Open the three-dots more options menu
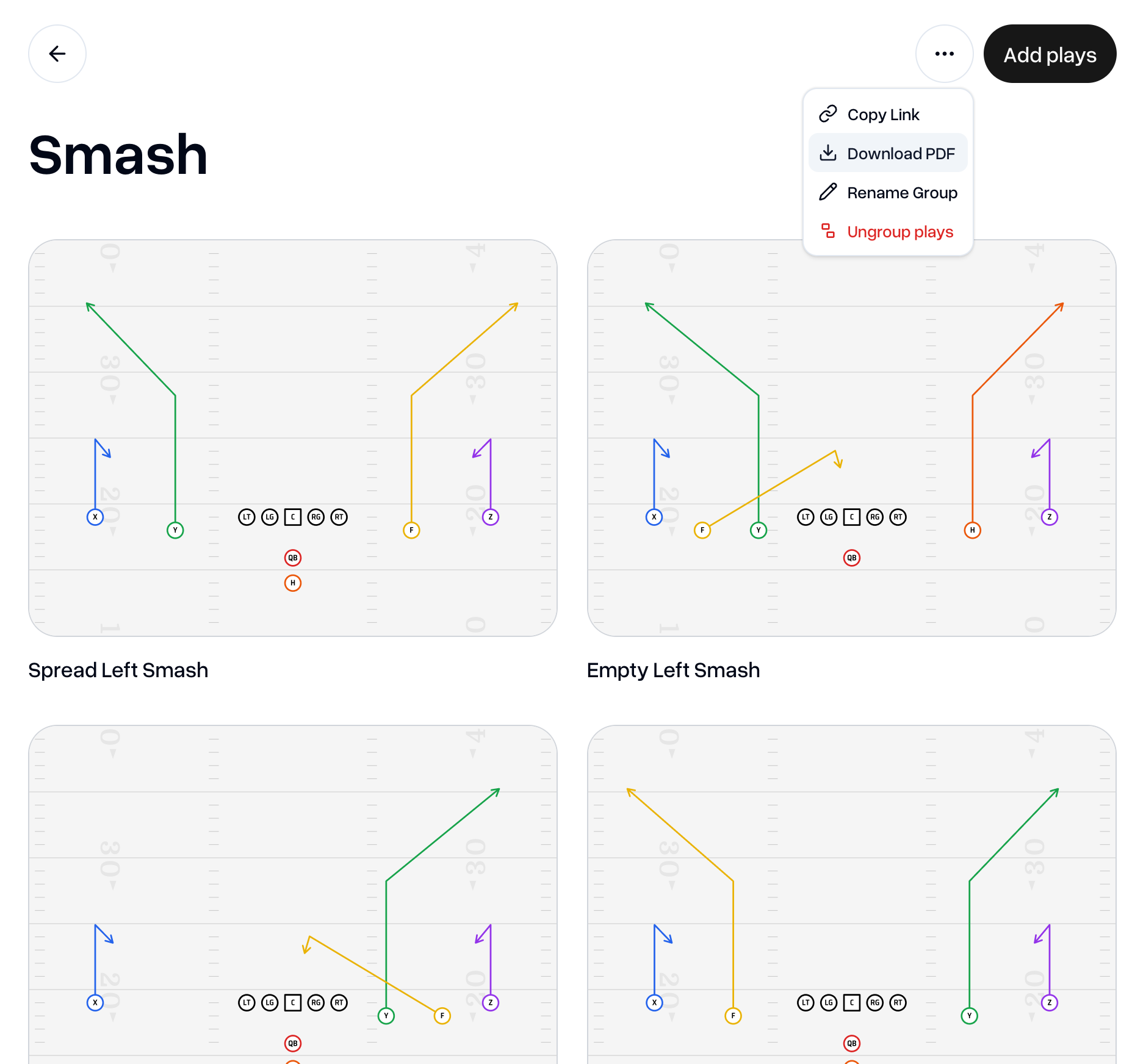1146x1064 pixels. [x=944, y=54]
